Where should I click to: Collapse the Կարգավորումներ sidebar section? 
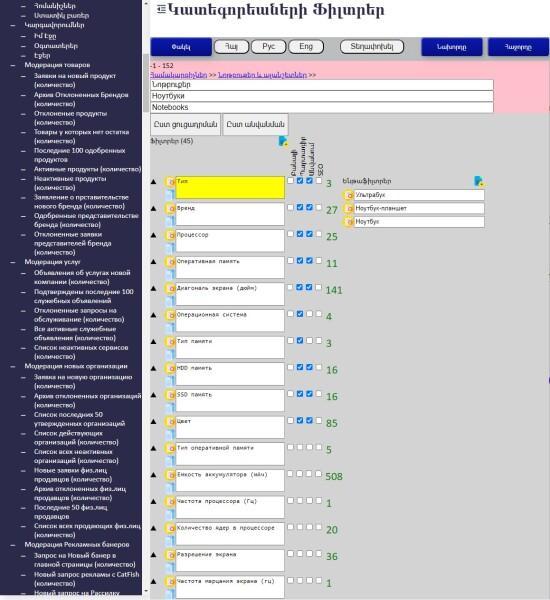[x=13, y=25]
